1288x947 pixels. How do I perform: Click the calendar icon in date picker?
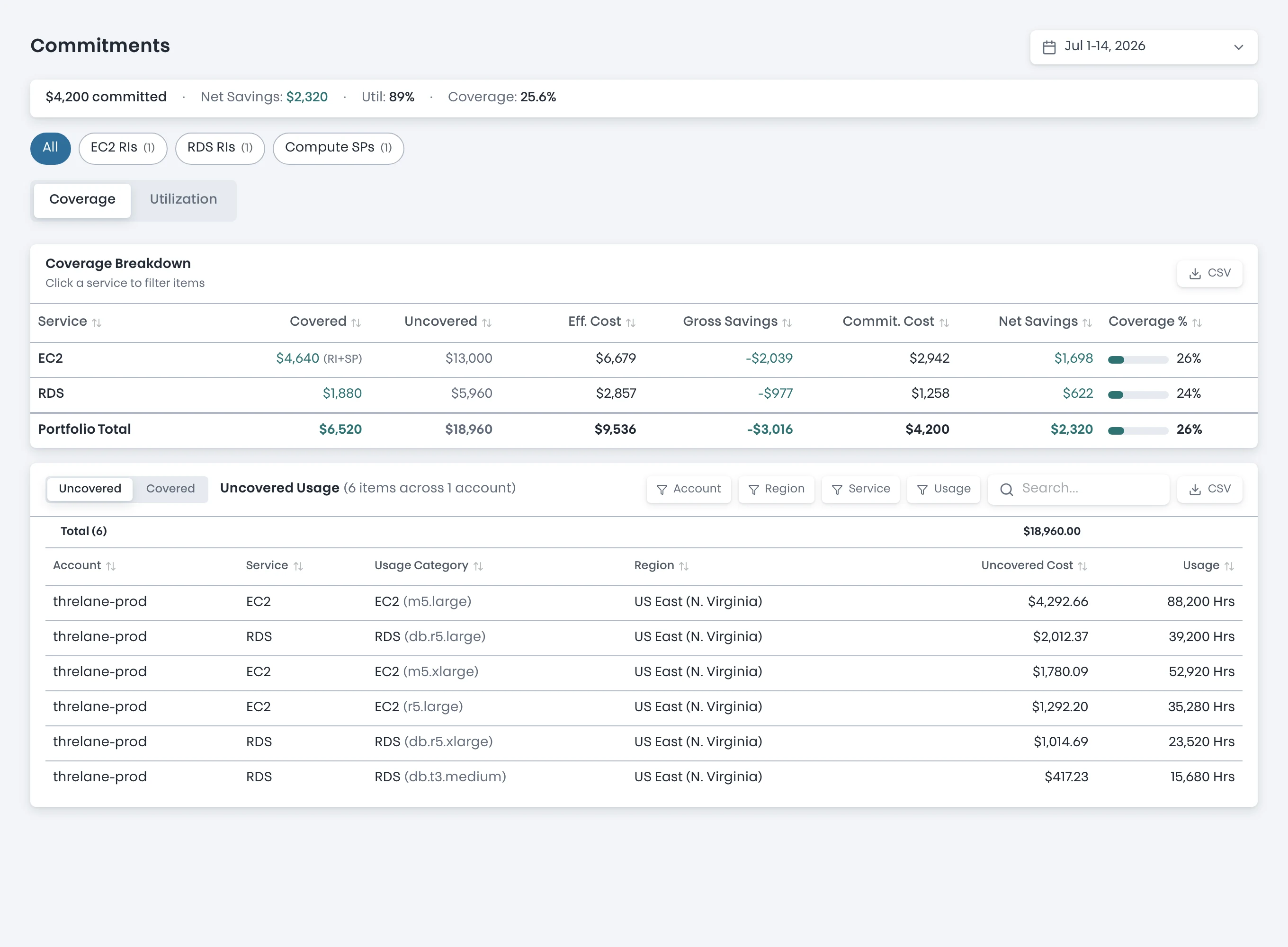(x=1049, y=47)
